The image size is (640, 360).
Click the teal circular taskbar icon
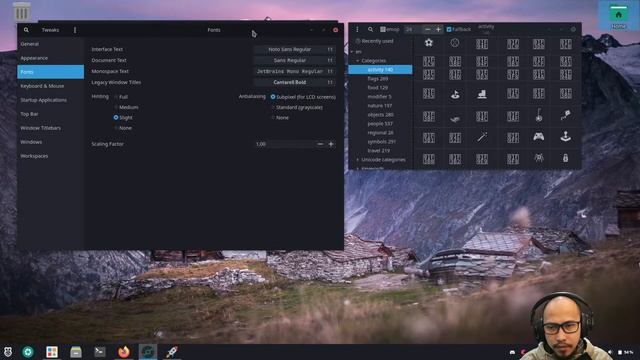pyautogui.click(x=28, y=351)
